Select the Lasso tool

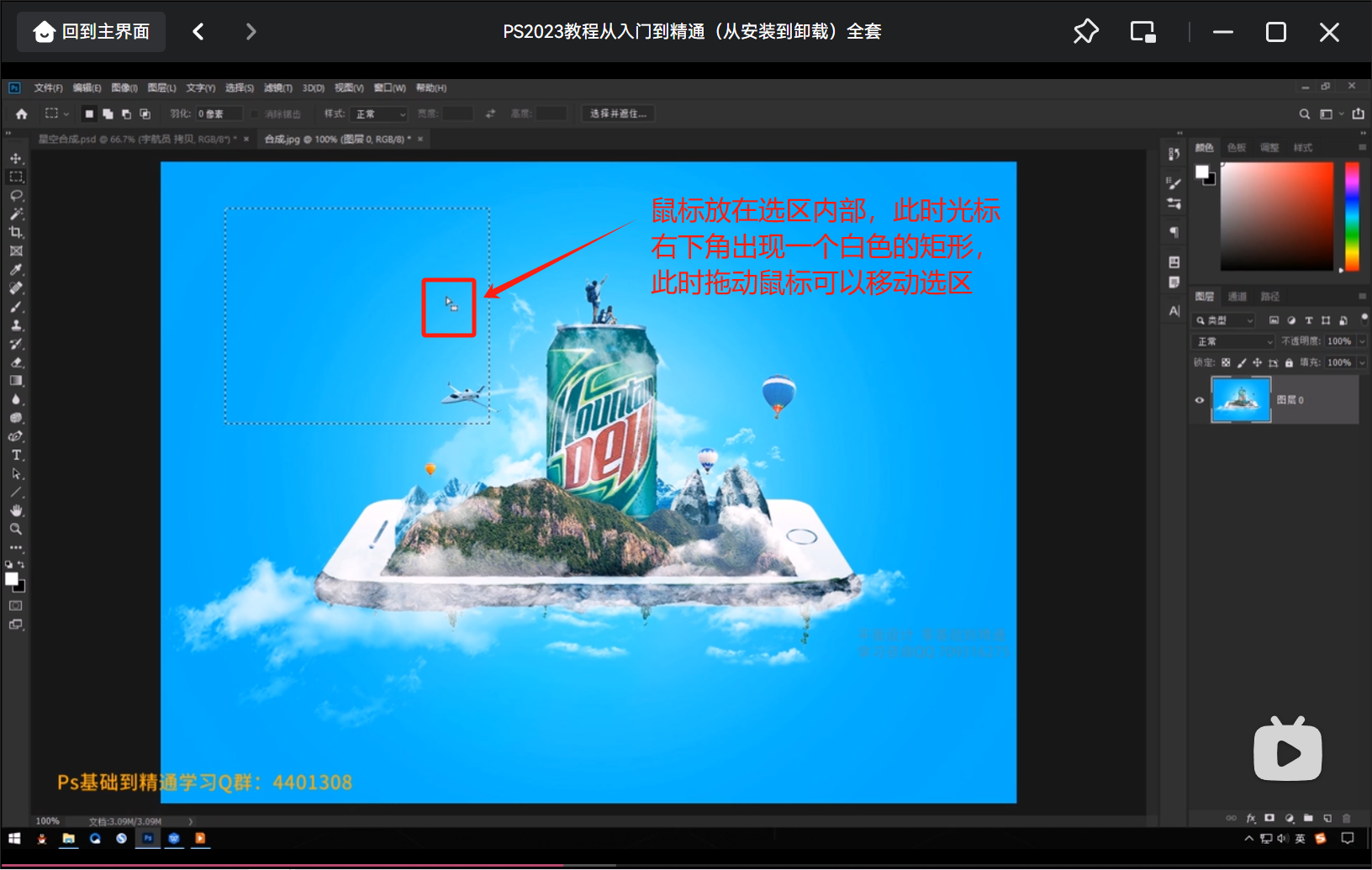click(x=16, y=195)
